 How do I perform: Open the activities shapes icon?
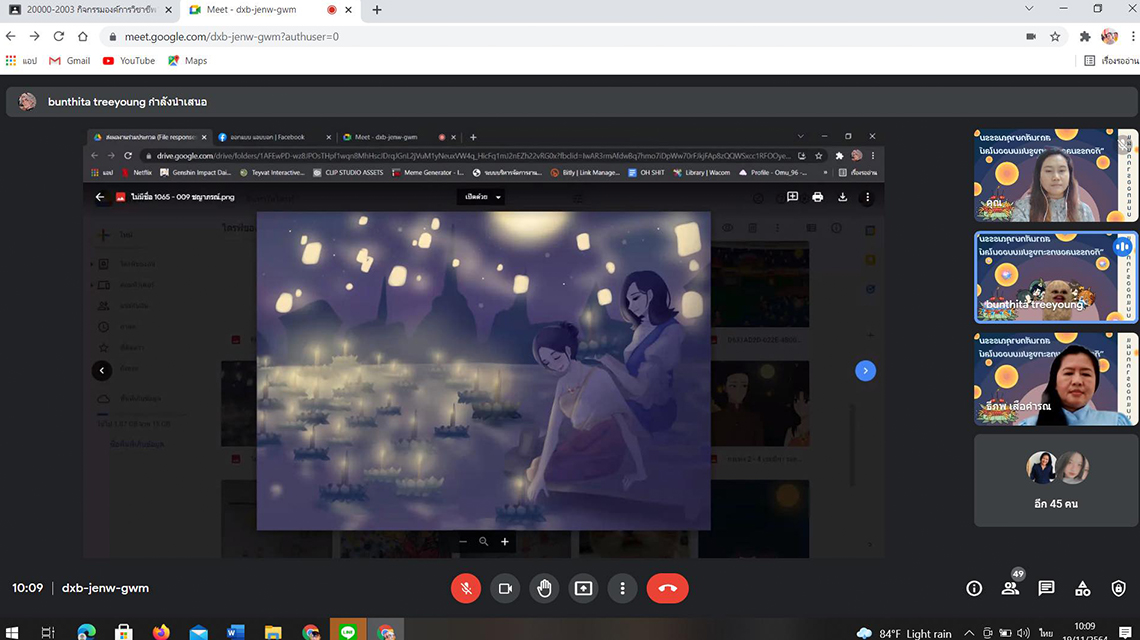(x=1083, y=588)
